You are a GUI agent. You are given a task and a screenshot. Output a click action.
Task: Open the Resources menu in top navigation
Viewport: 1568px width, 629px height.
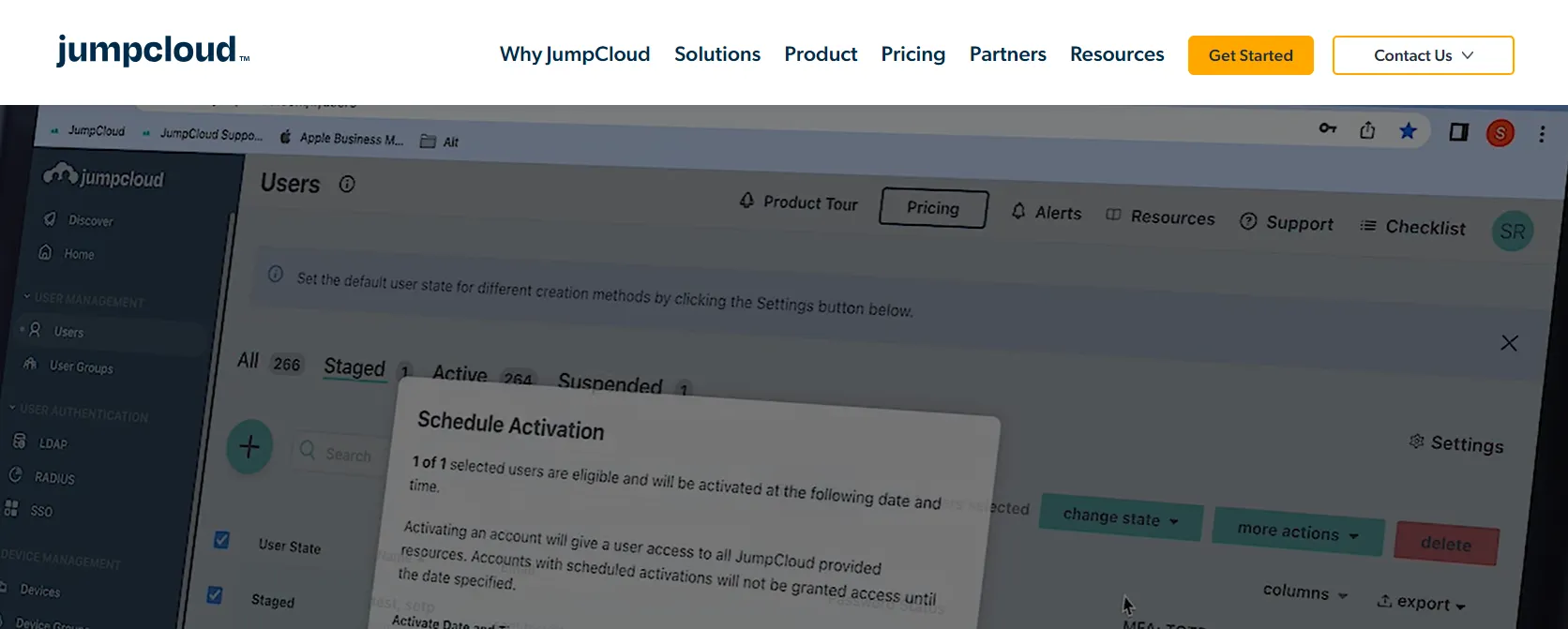pos(1117,54)
